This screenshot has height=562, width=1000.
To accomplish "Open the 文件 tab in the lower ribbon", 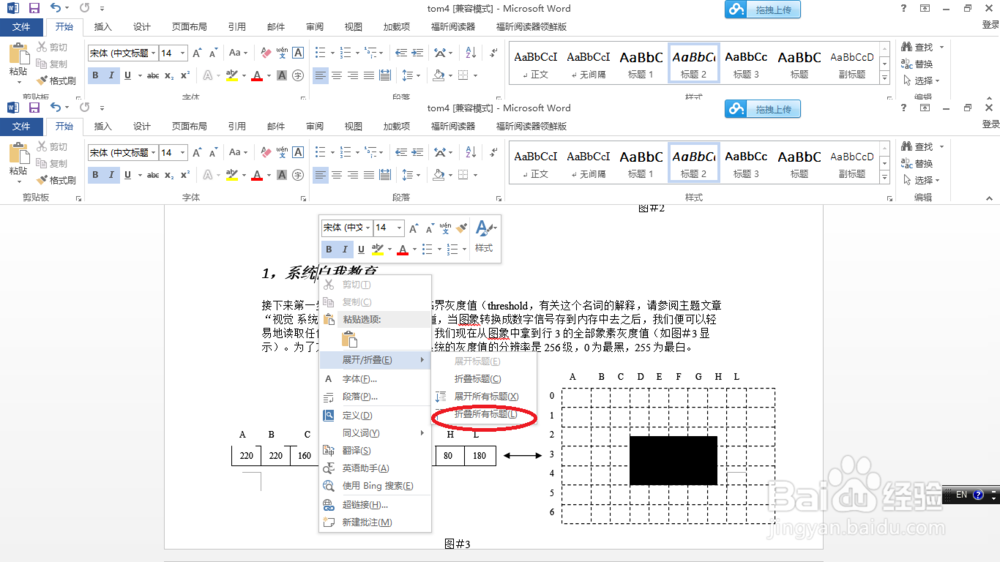I will tap(21, 126).
